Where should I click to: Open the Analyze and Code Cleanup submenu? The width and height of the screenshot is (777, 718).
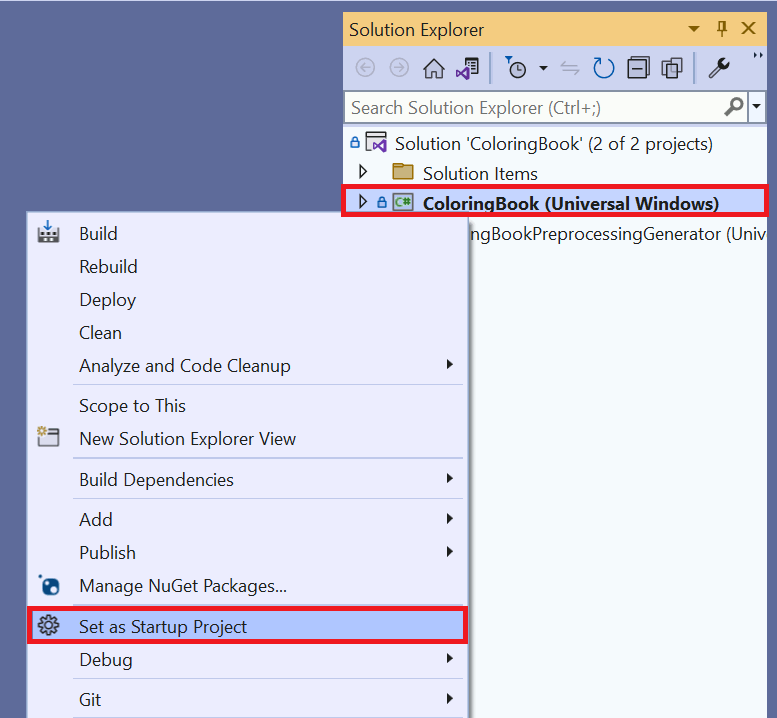[x=185, y=366]
